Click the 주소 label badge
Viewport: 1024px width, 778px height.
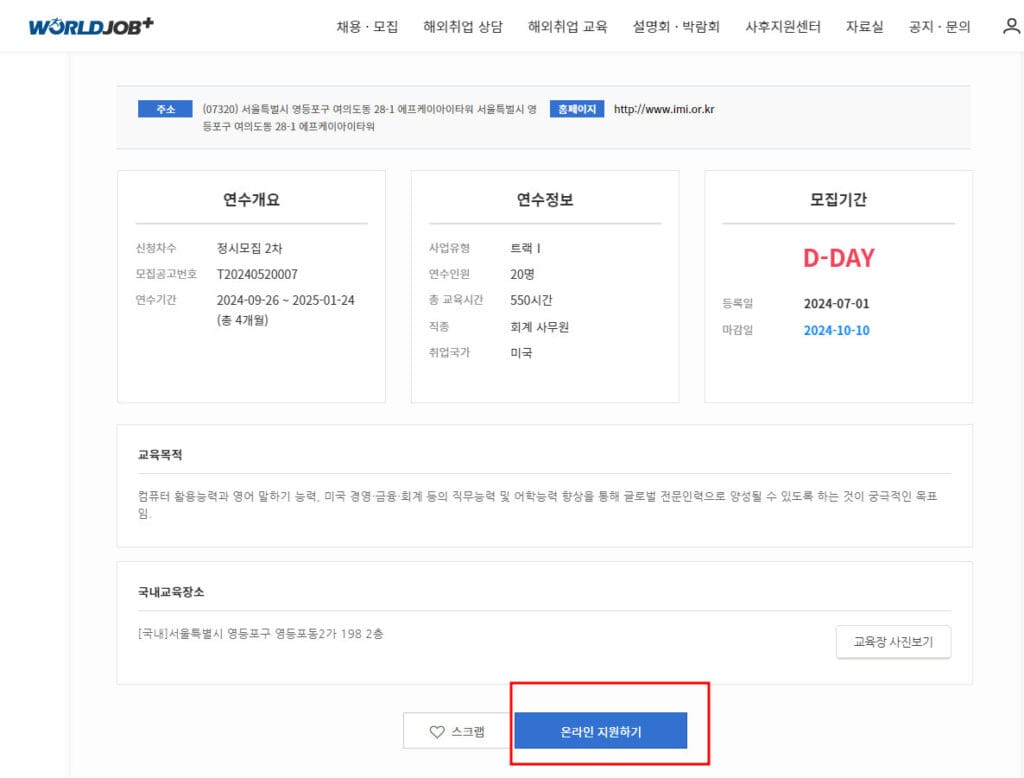coord(163,108)
